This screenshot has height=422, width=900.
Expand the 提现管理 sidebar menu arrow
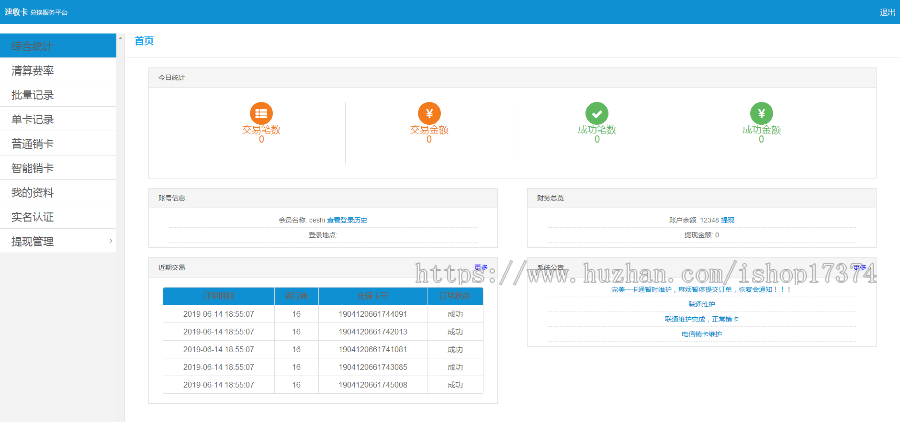tap(110, 241)
